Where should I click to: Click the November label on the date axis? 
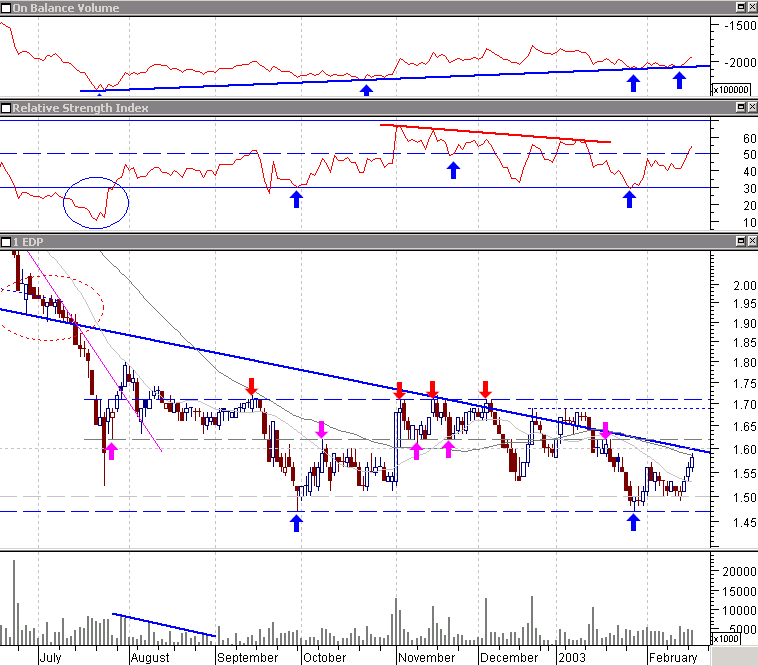[x=426, y=657]
